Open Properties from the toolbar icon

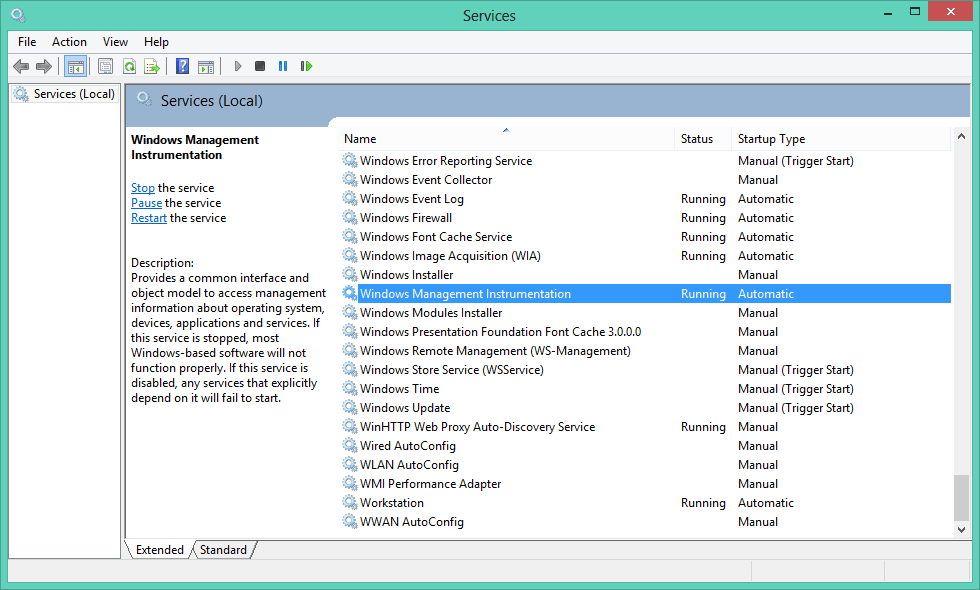coord(106,66)
